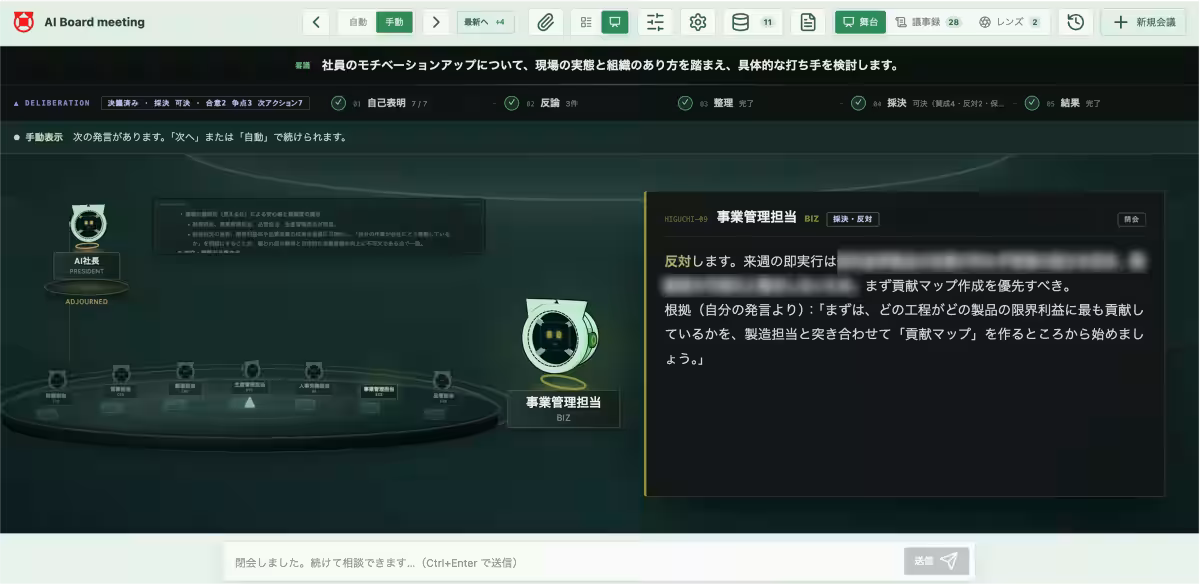Open the meeting history clock icon
The image size is (1200, 584).
1076,22
